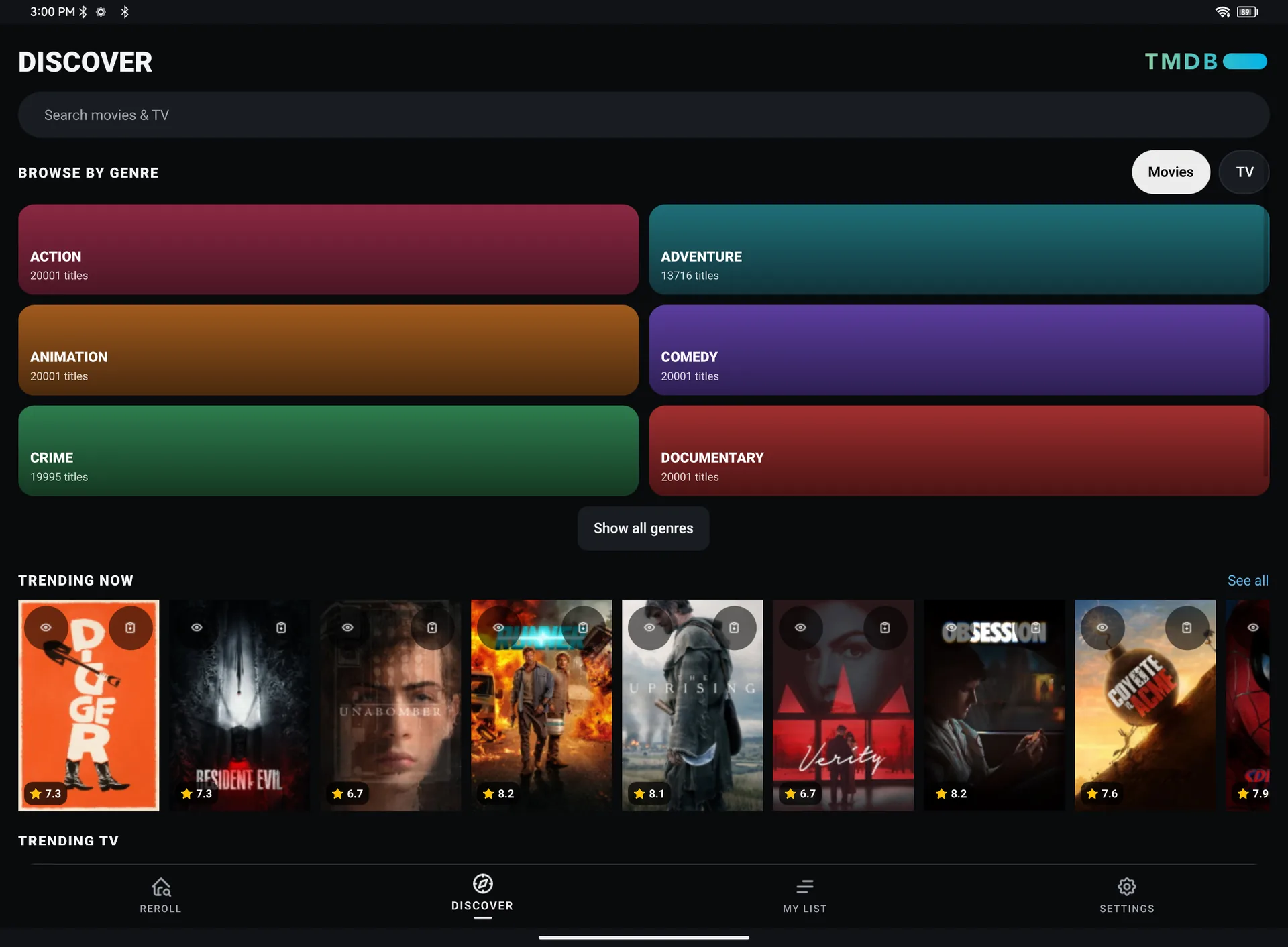
Task: Select the Discover tab in bottom bar
Action: coord(482,895)
